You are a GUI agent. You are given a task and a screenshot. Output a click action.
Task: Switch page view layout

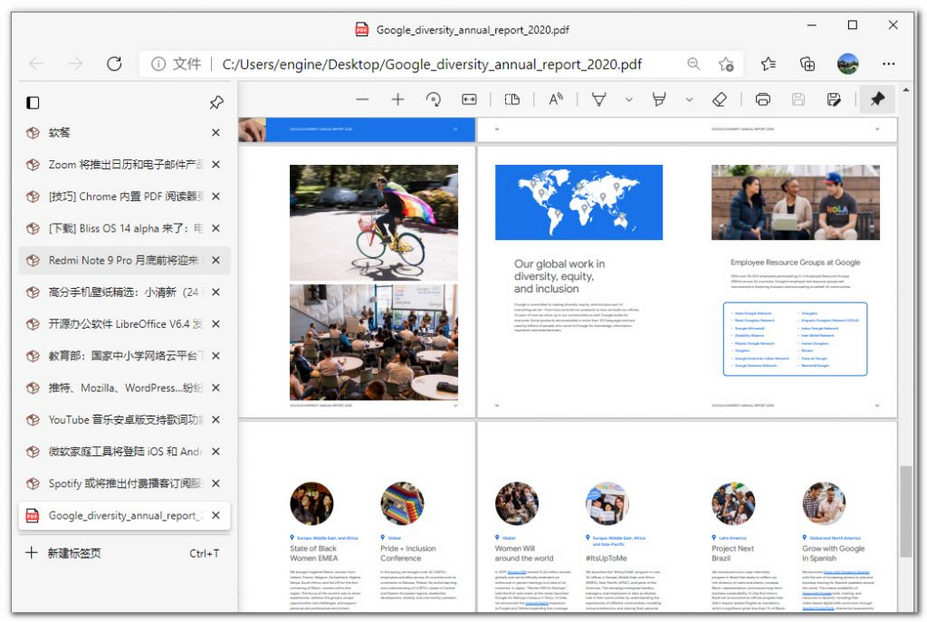pos(512,99)
